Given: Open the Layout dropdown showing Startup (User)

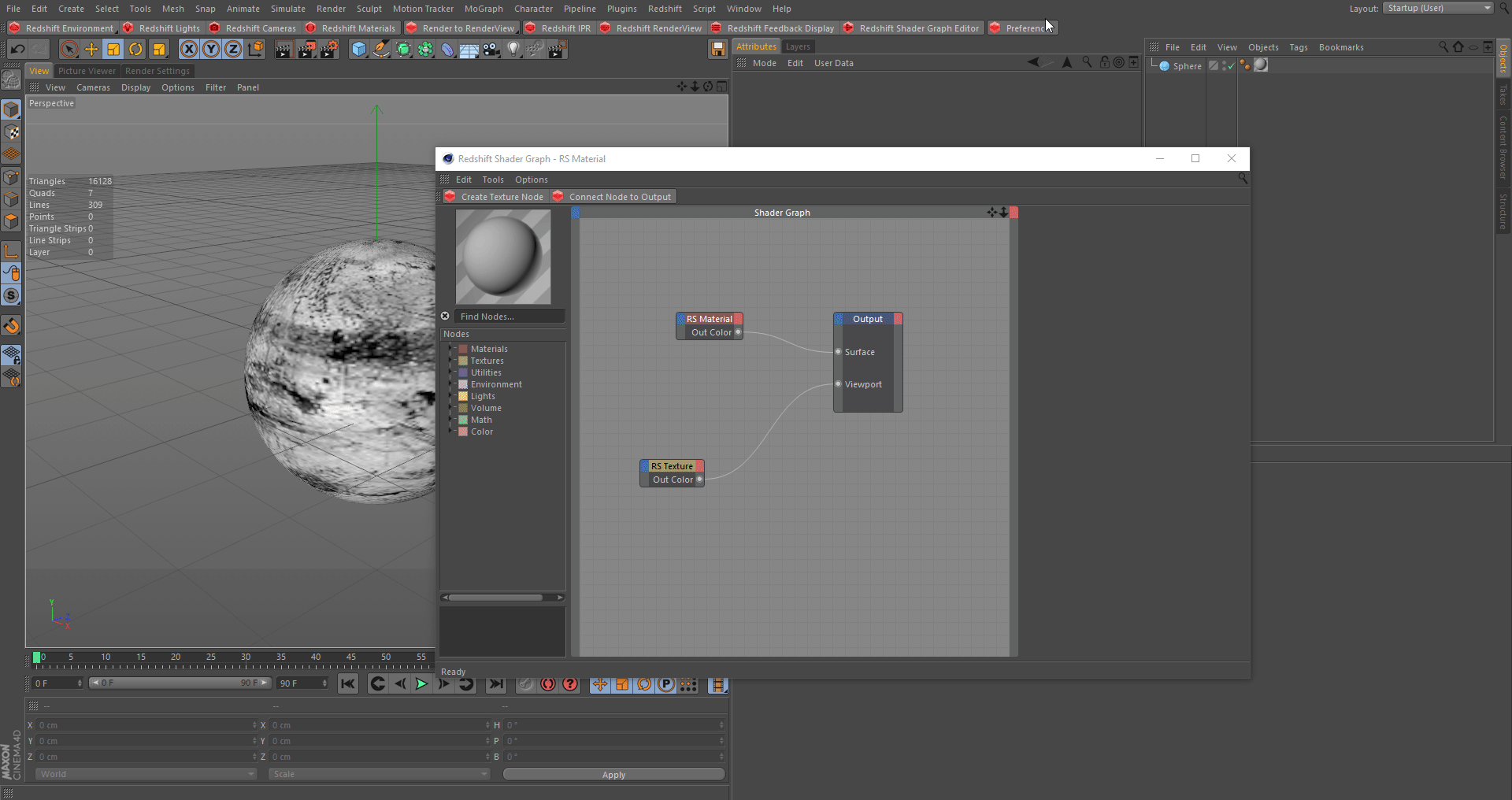Looking at the screenshot, I should tap(1438, 8).
